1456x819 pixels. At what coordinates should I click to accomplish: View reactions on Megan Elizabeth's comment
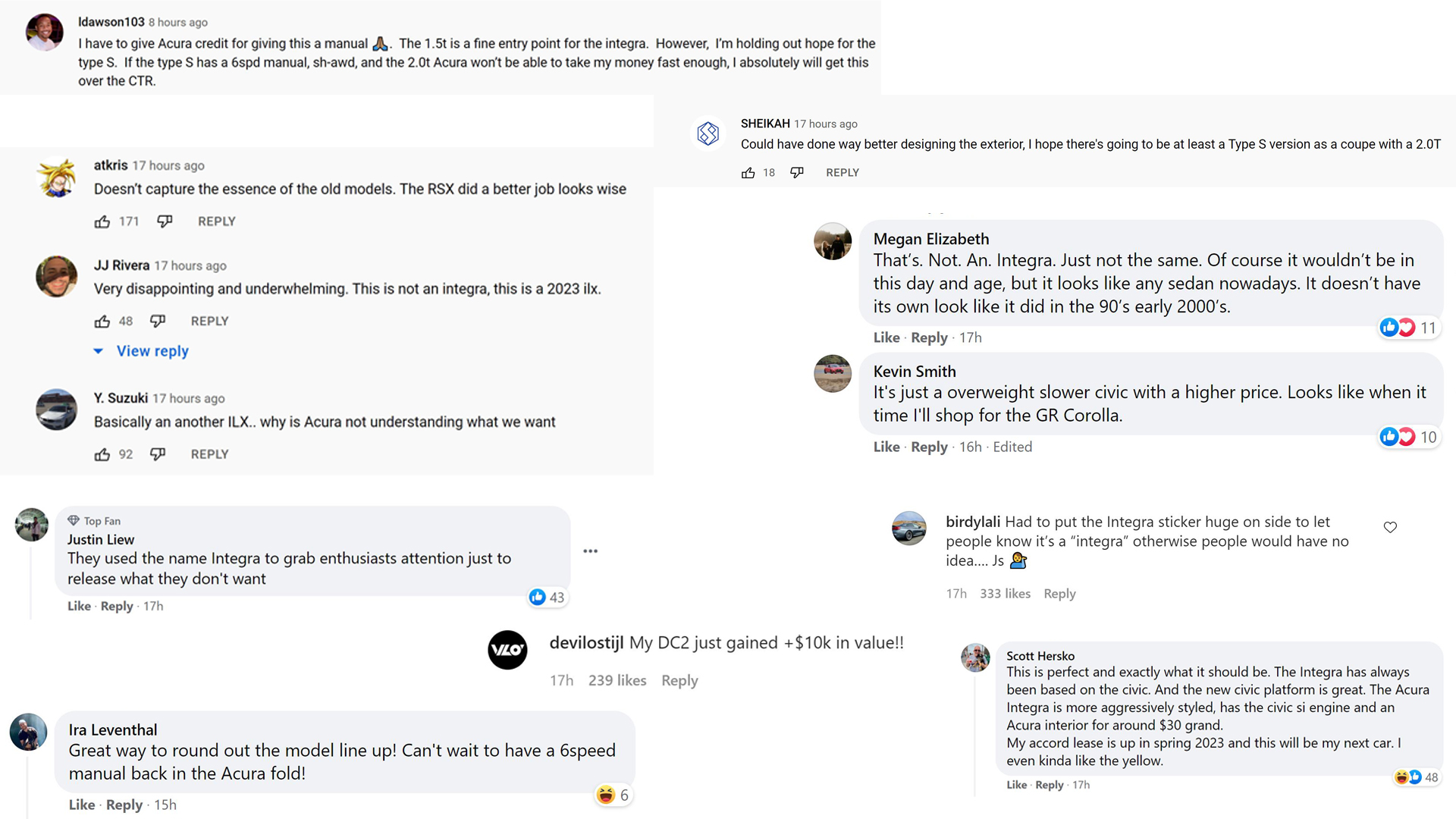(x=1408, y=328)
